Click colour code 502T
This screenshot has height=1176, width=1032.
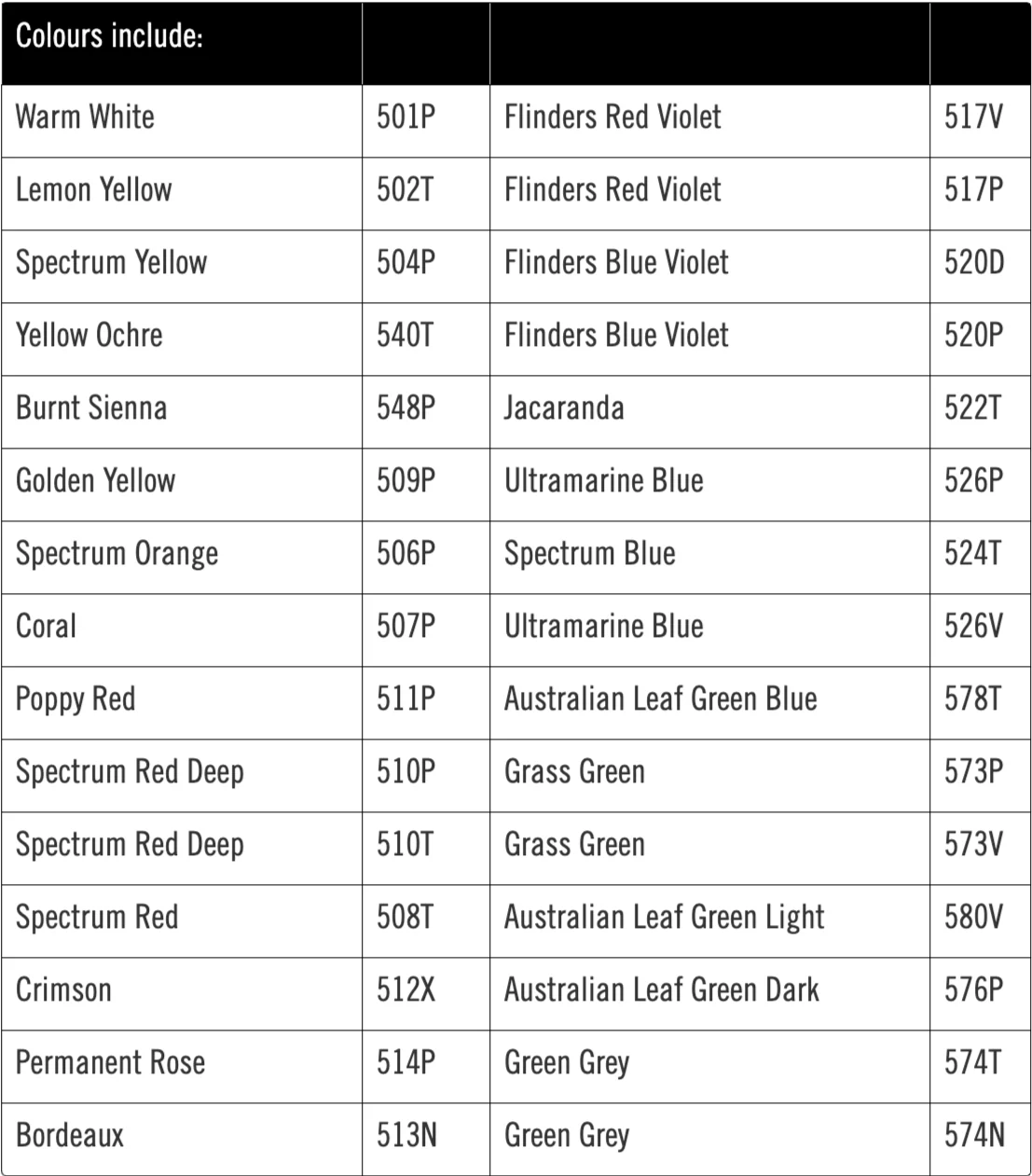click(x=406, y=190)
